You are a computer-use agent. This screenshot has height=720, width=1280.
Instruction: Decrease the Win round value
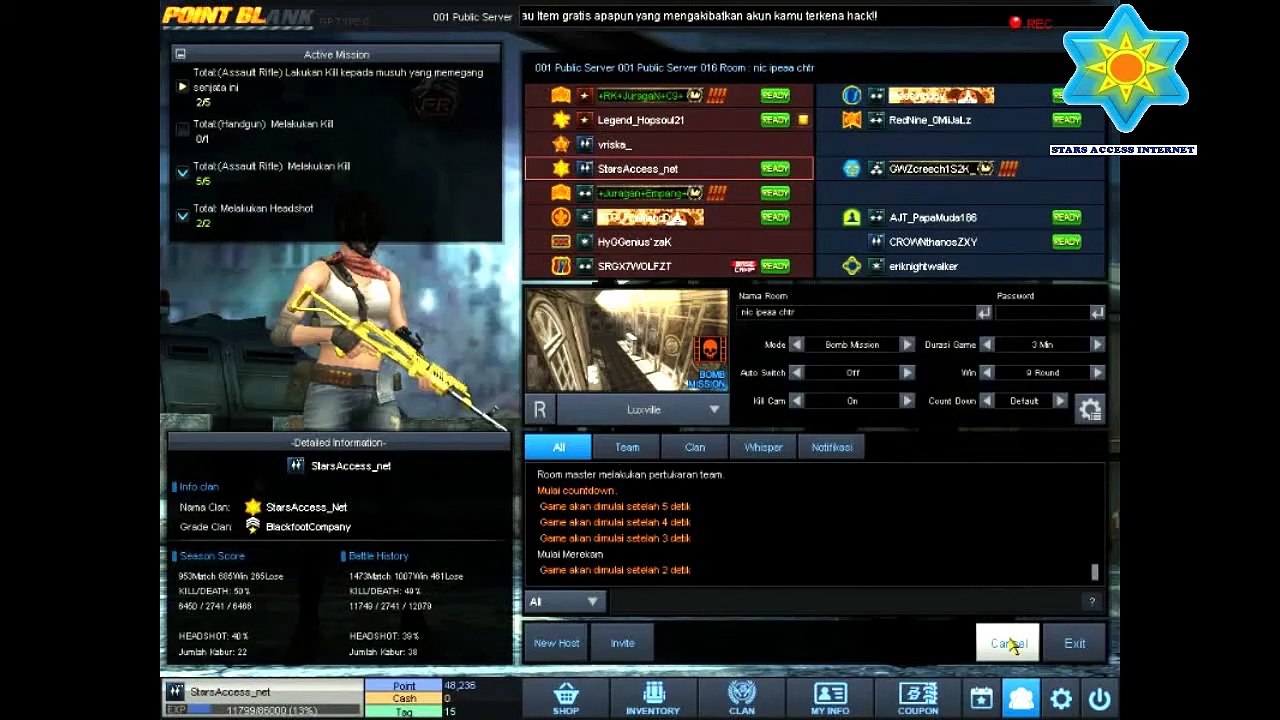987,372
